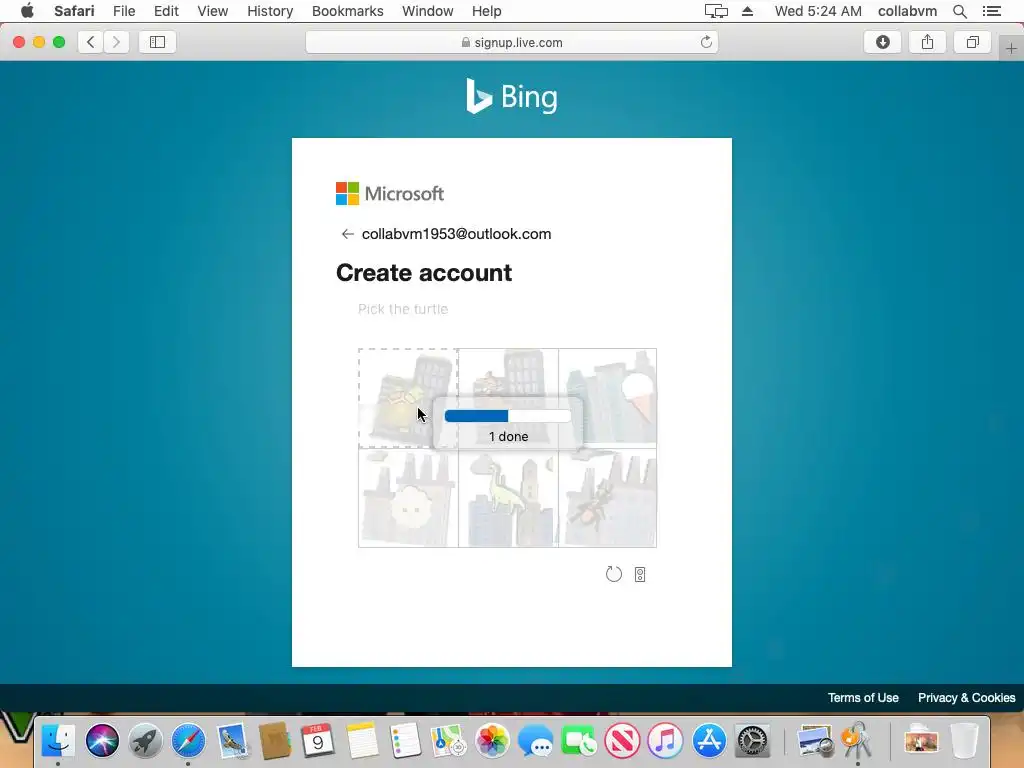Click the back arrow beside the email address
Viewport: 1024px width, 768px height.
[x=347, y=234]
